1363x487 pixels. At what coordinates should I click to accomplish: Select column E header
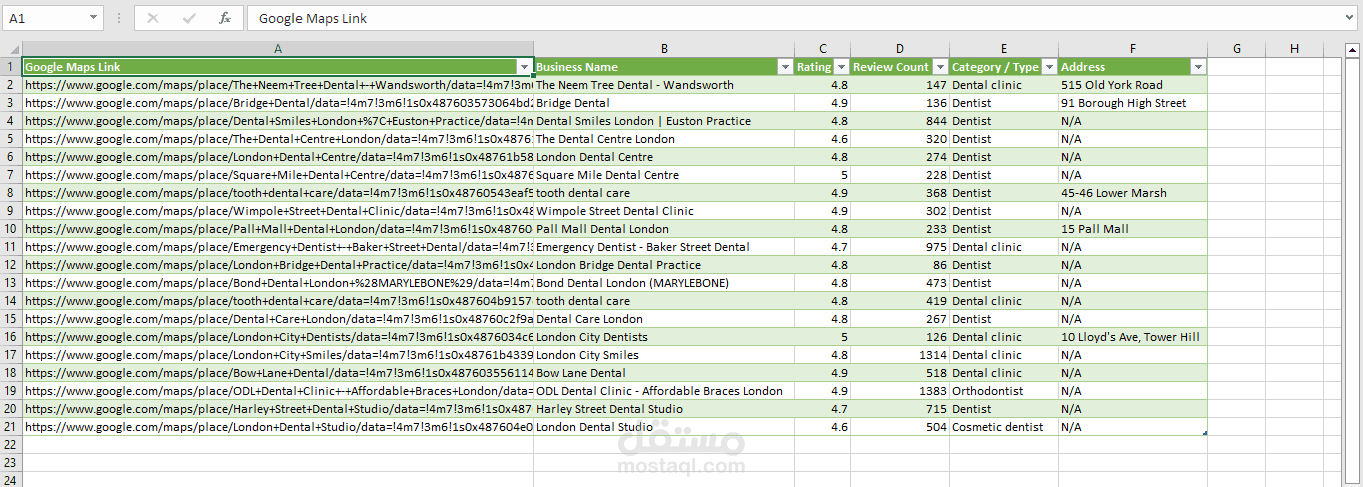pyautogui.click(x=1004, y=49)
